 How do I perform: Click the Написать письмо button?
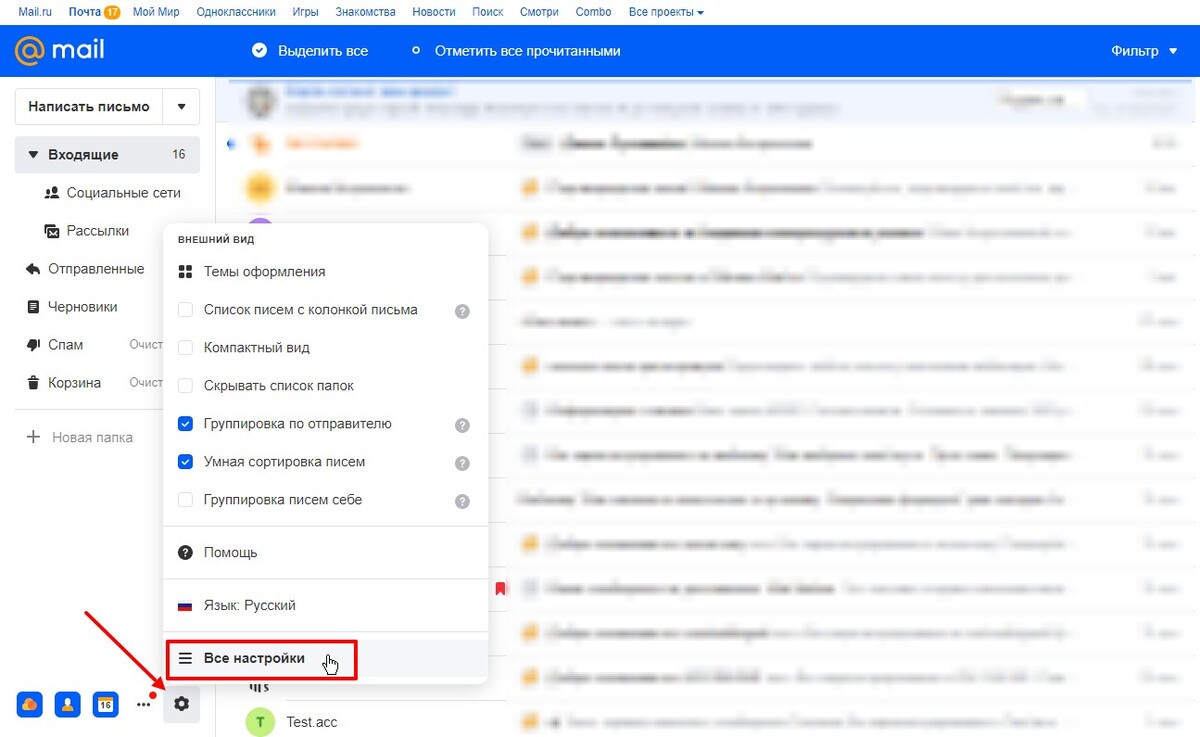point(89,107)
